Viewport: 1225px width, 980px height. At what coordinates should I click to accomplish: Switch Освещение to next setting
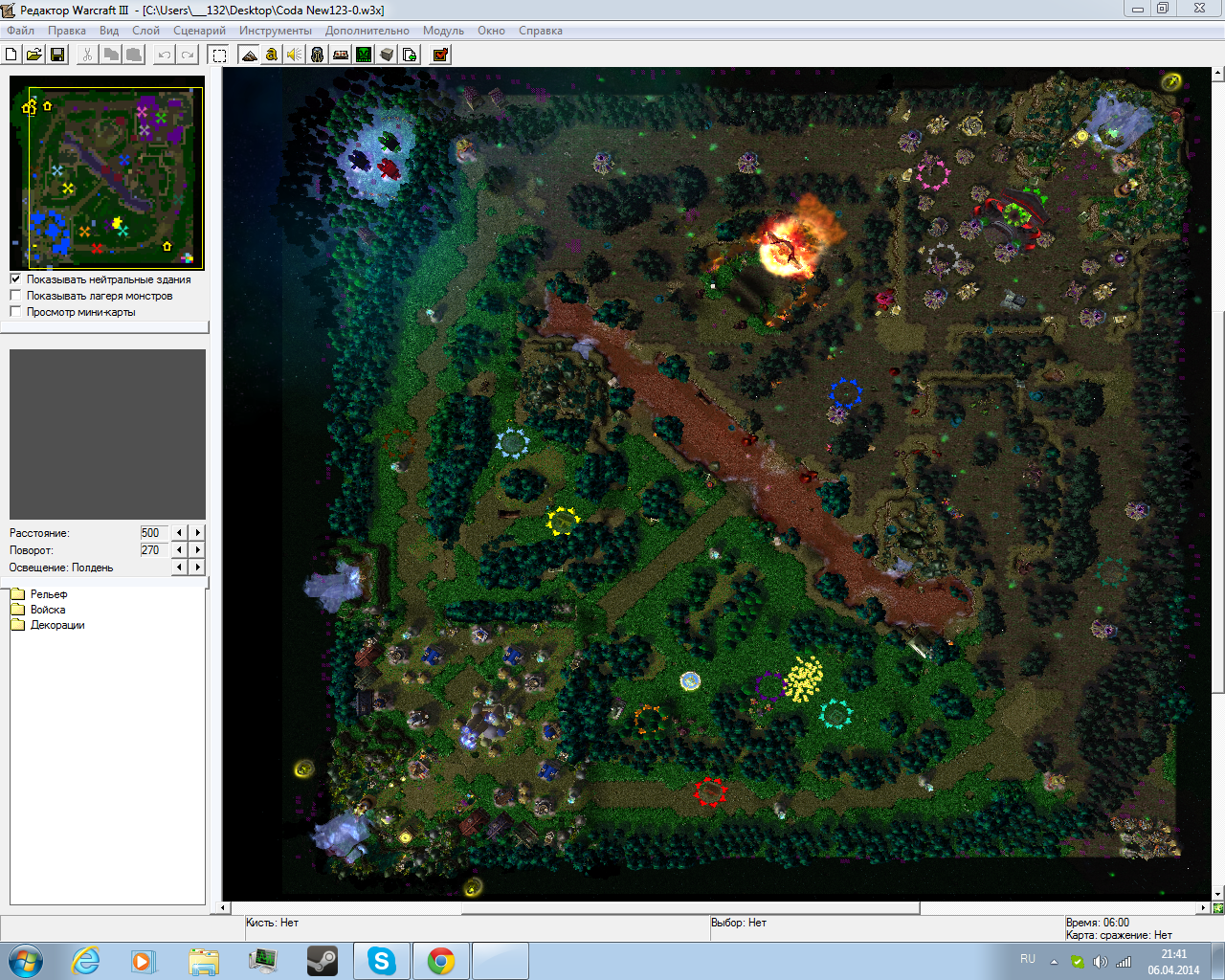click(197, 568)
